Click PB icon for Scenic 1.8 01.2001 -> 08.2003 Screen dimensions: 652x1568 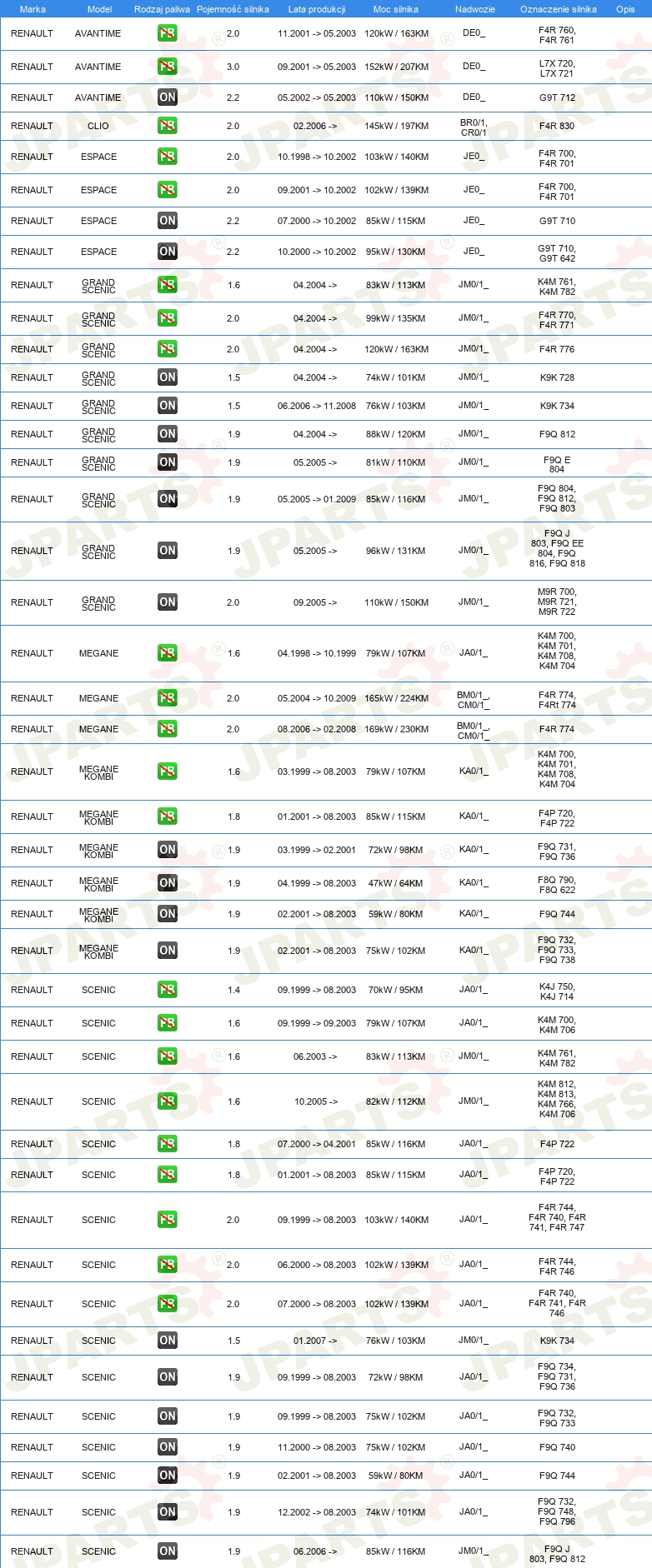click(168, 1175)
